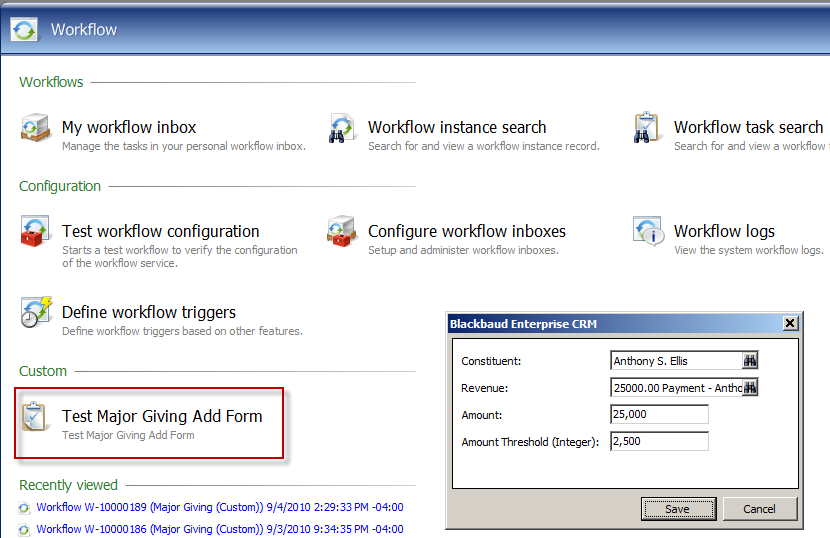Image resolution: width=830 pixels, height=538 pixels.
Task: Click the Workflow logs info icon
Action: (648, 230)
